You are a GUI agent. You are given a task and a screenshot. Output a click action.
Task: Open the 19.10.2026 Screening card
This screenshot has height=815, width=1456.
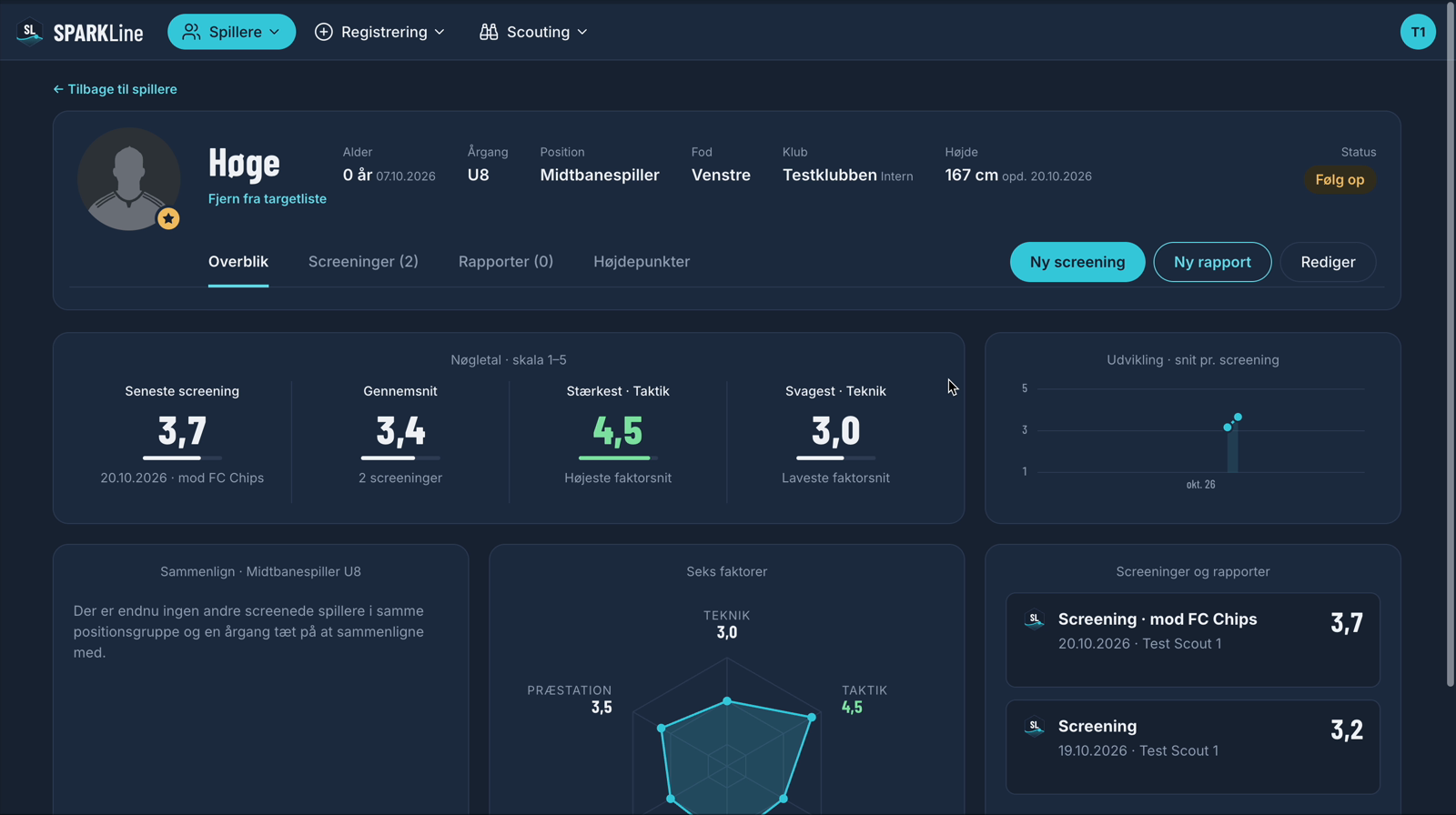pyautogui.click(x=1193, y=747)
